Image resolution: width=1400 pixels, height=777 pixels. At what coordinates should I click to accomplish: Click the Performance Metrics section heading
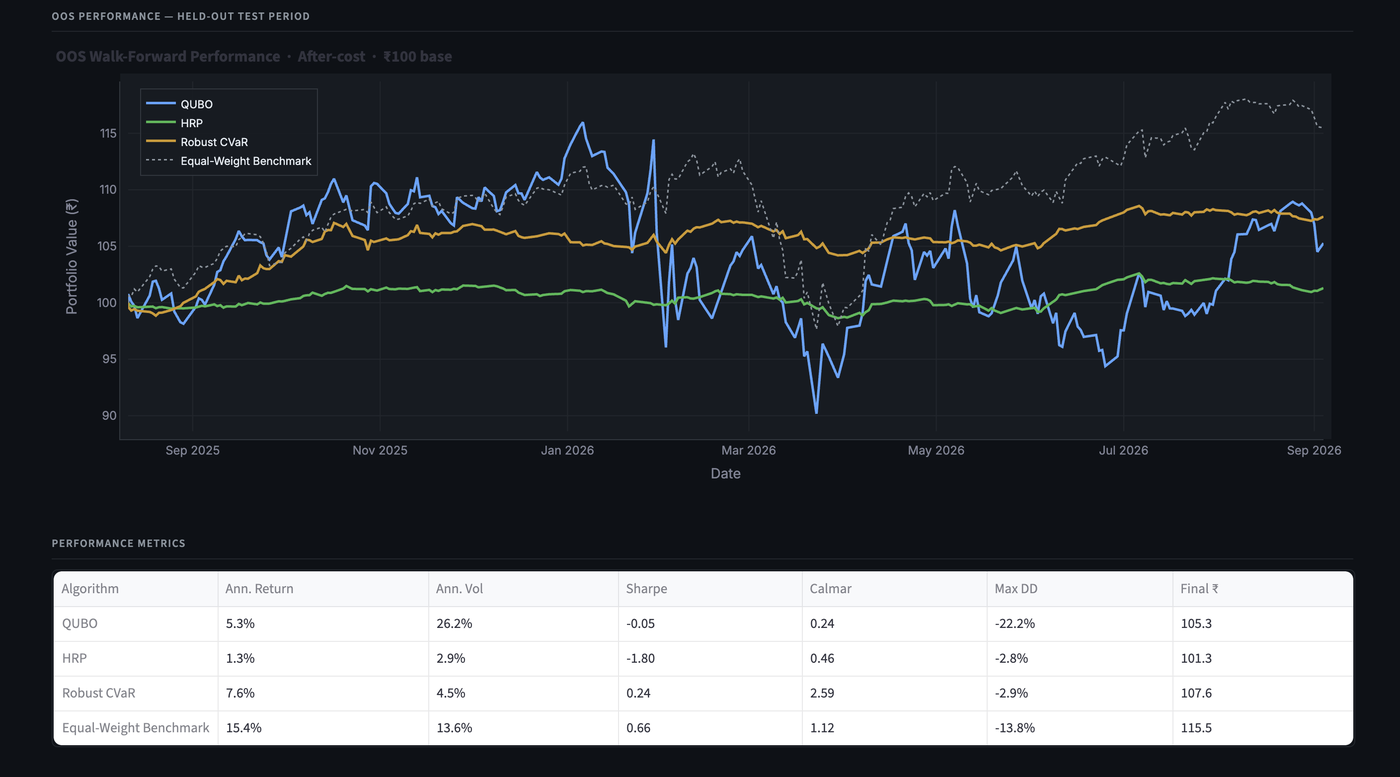118,543
